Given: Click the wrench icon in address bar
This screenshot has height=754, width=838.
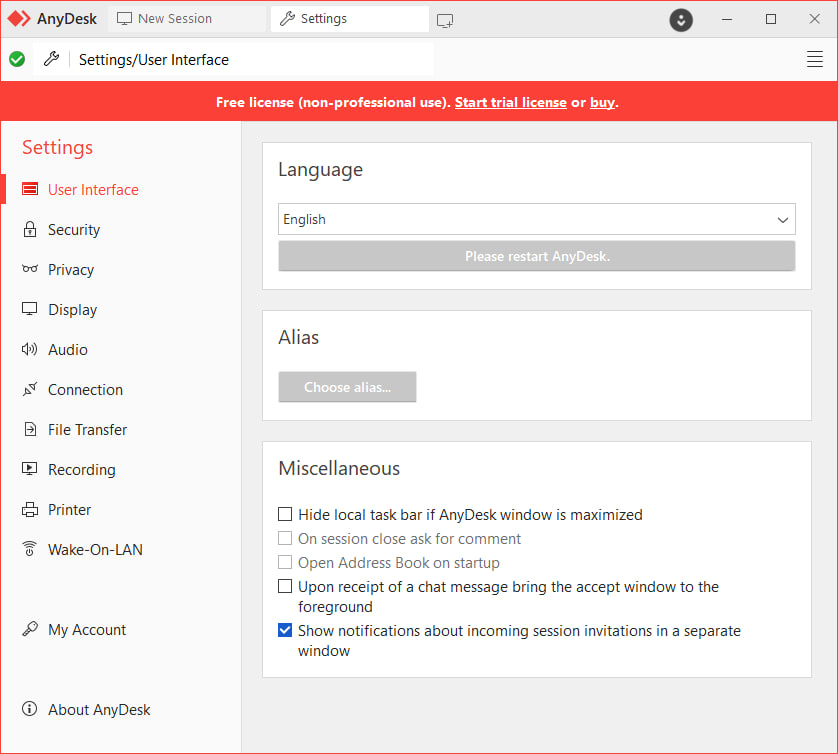Looking at the screenshot, I should 51,60.
